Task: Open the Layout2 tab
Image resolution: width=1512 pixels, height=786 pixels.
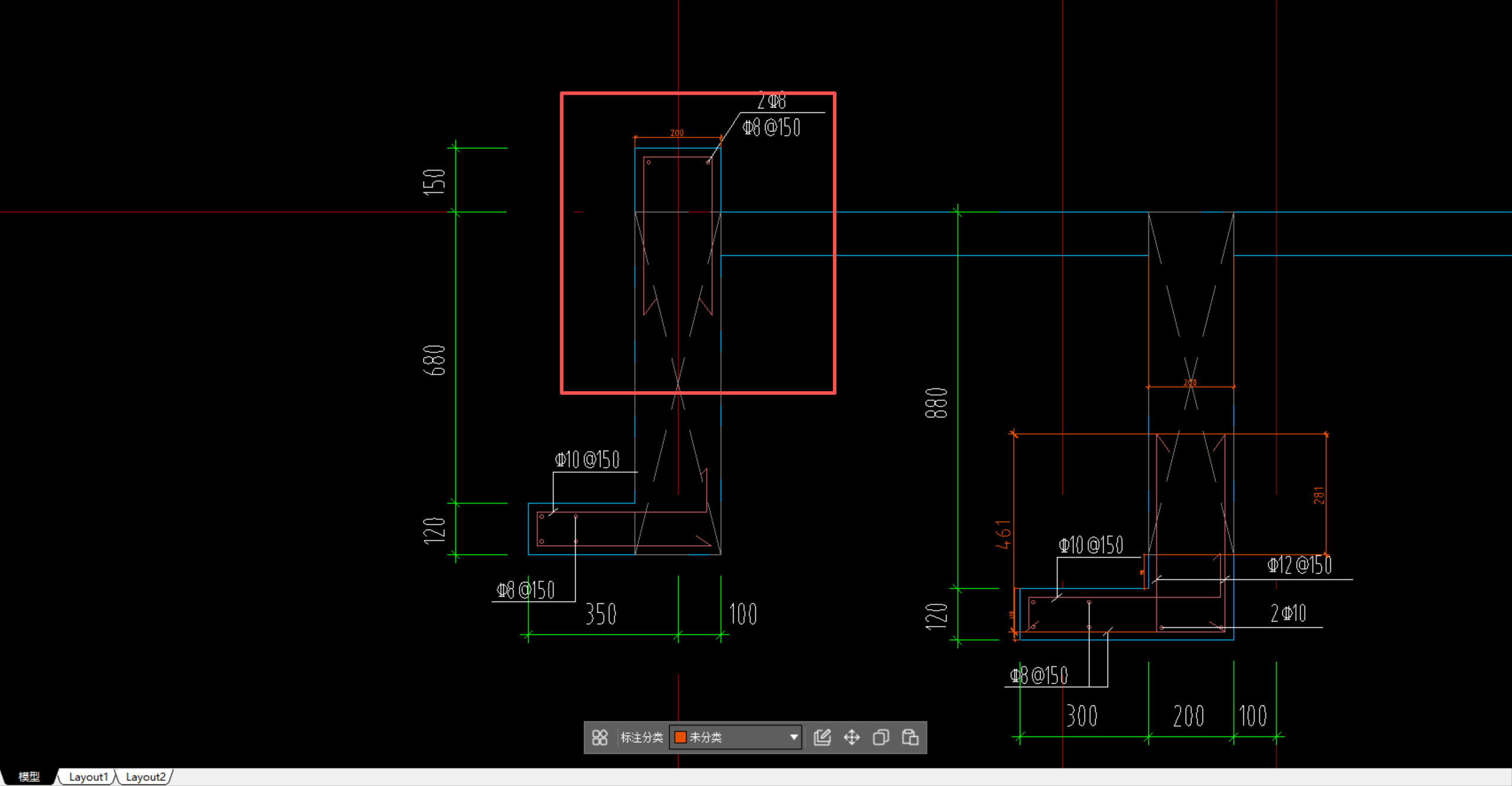Action: 145,777
